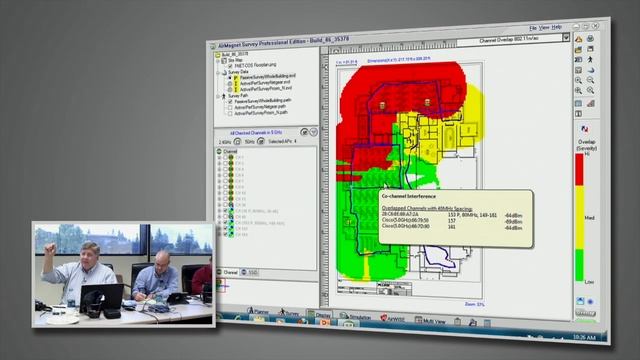Switch to the SSID tab
The width and height of the screenshot is (640, 360).
coord(249,272)
